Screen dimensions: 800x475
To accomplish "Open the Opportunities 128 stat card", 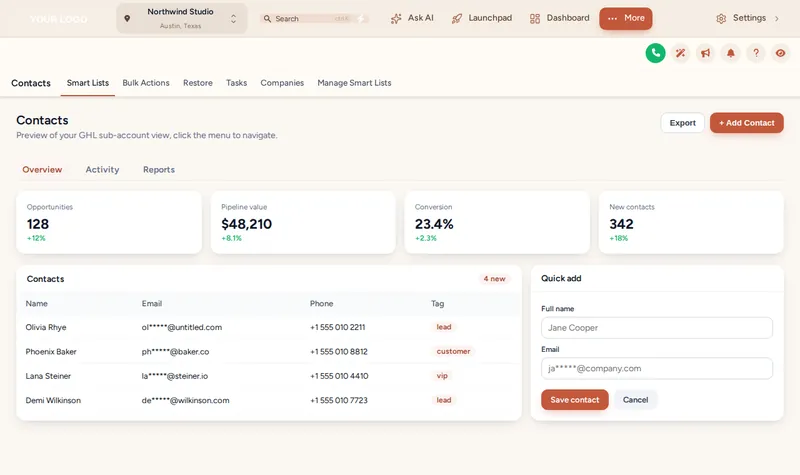I will (109, 222).
